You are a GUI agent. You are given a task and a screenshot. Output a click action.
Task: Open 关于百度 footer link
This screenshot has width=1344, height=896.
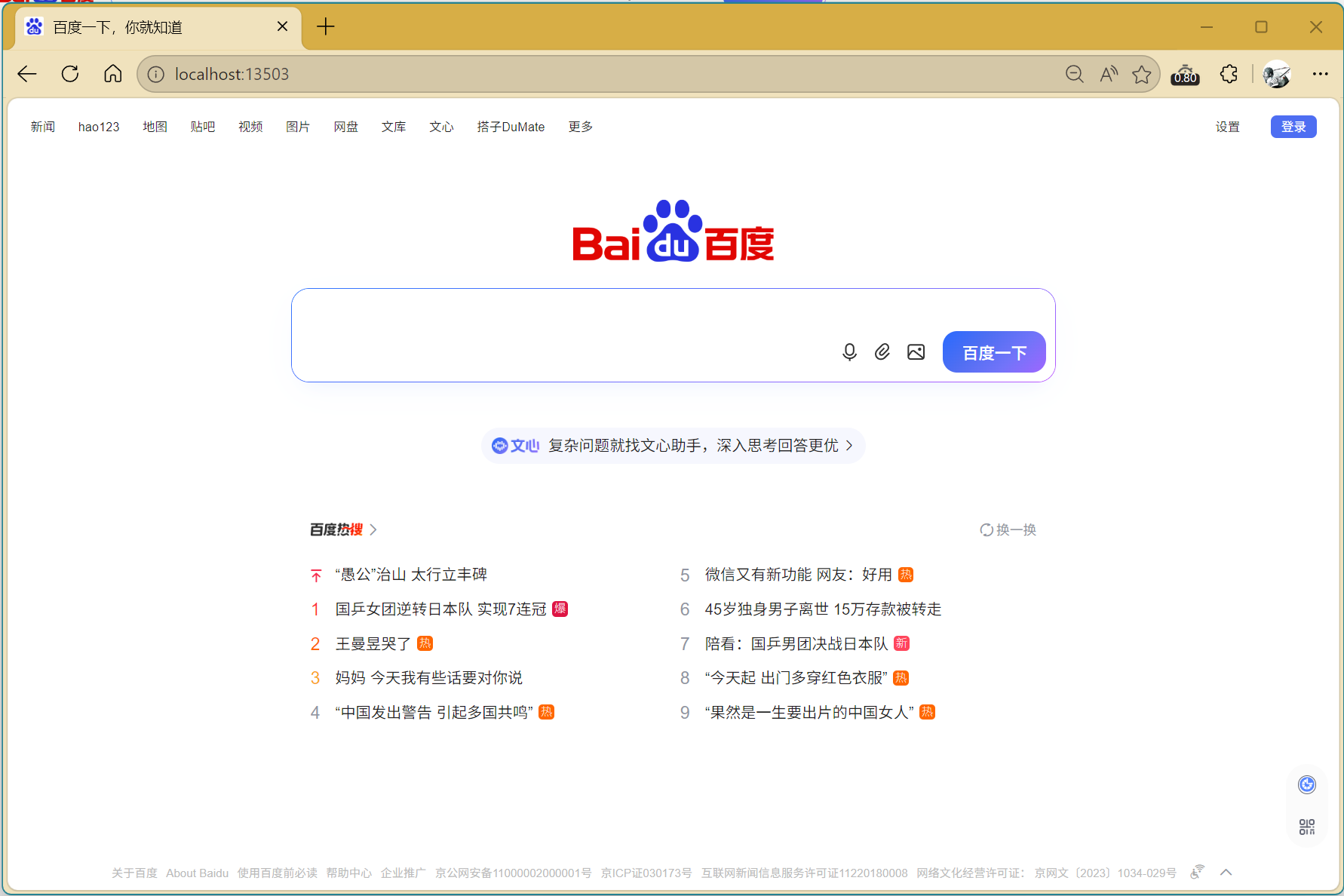point(134,873)
